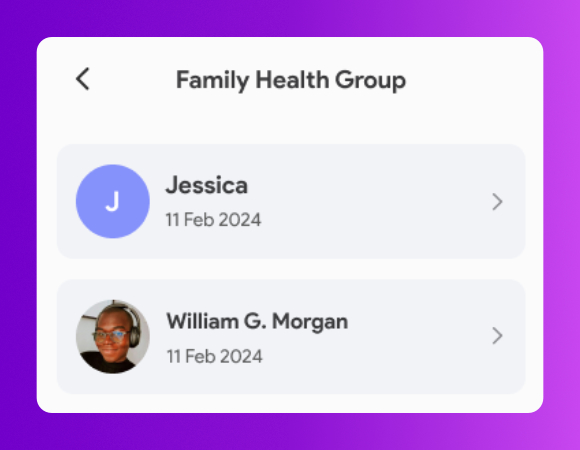Click the date under William G. Morgan
This screenshot has width=580, height=450.
pos(215,356)
